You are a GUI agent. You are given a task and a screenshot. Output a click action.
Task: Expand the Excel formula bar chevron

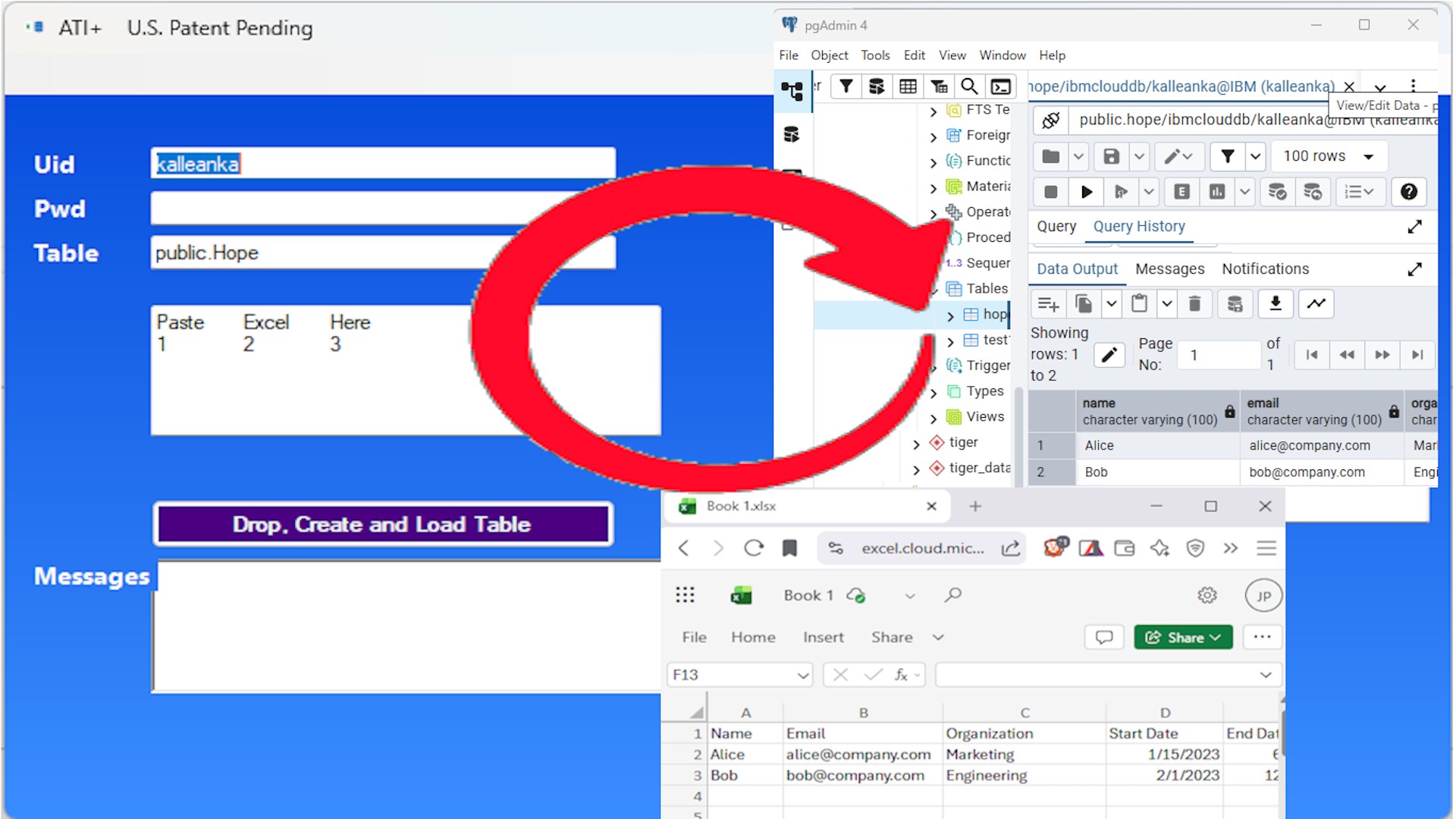click(1265, 675)
